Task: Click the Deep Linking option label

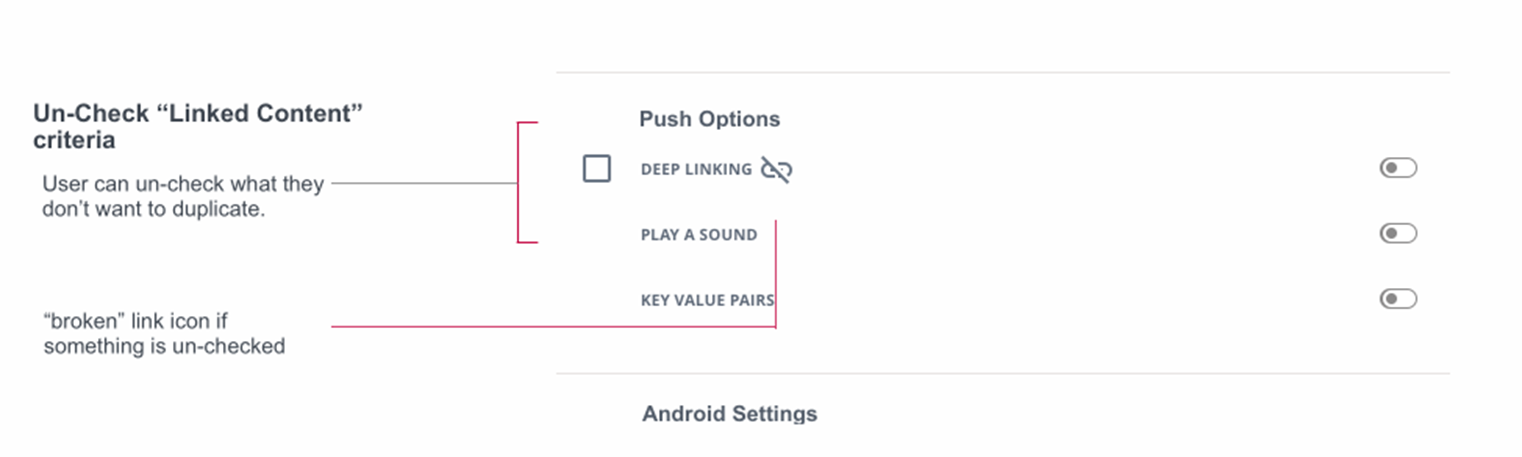Action: point(696,170)
